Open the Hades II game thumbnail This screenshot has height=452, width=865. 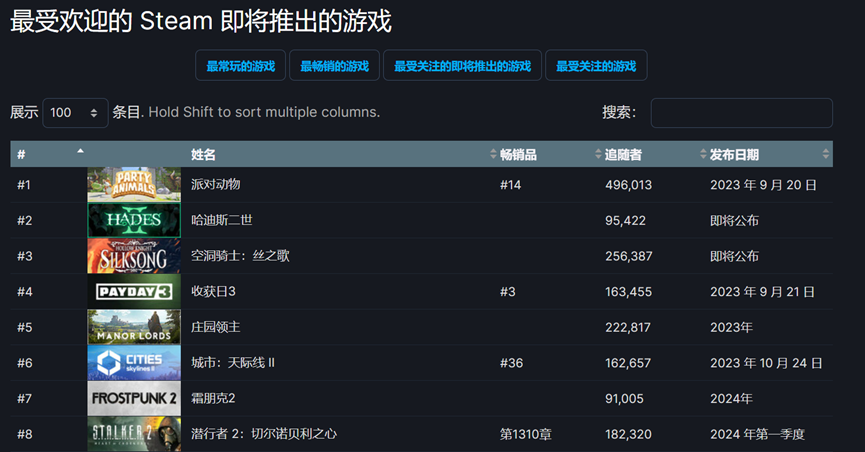click(x=134, y=220)
